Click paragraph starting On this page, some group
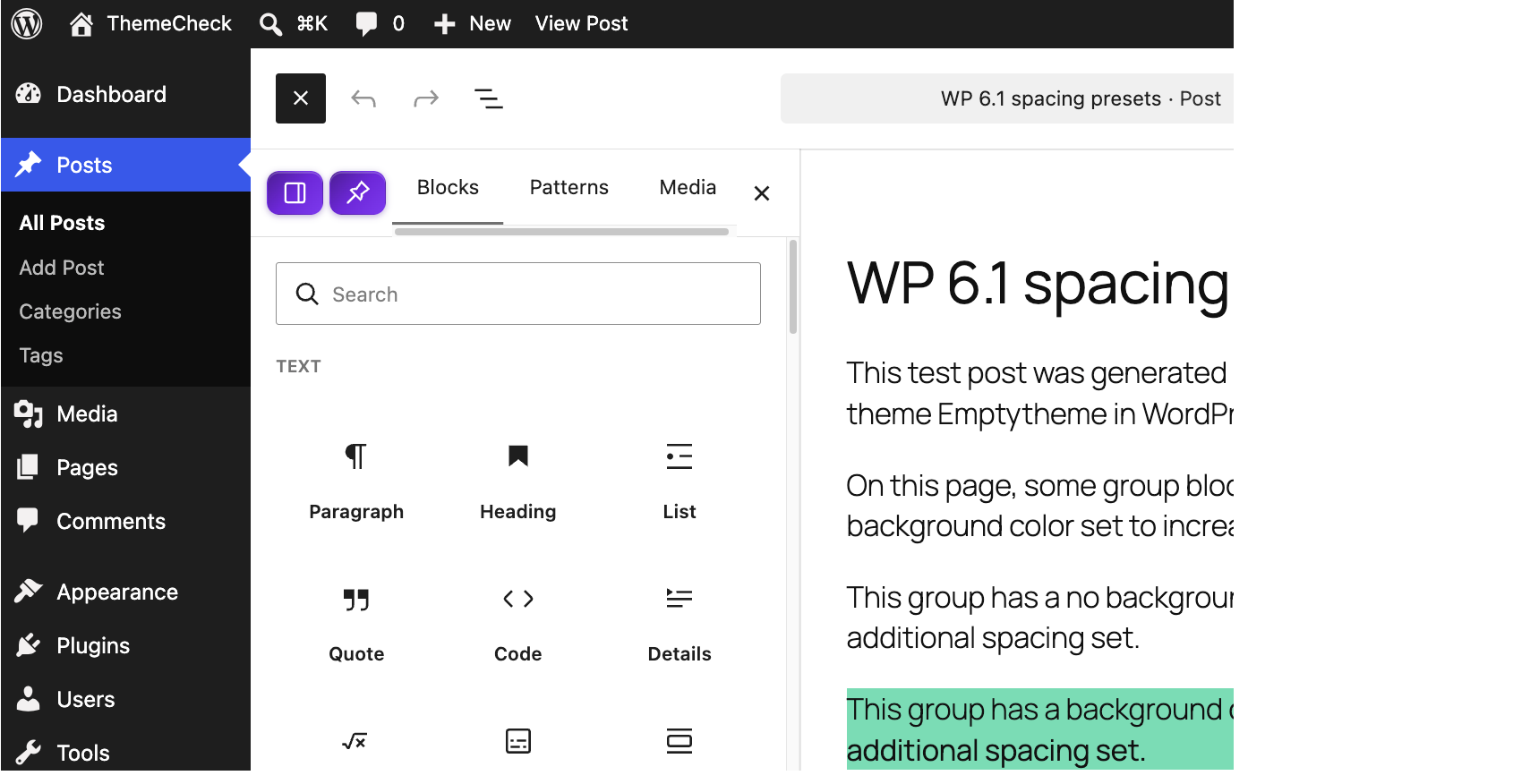 point(1039,506)
